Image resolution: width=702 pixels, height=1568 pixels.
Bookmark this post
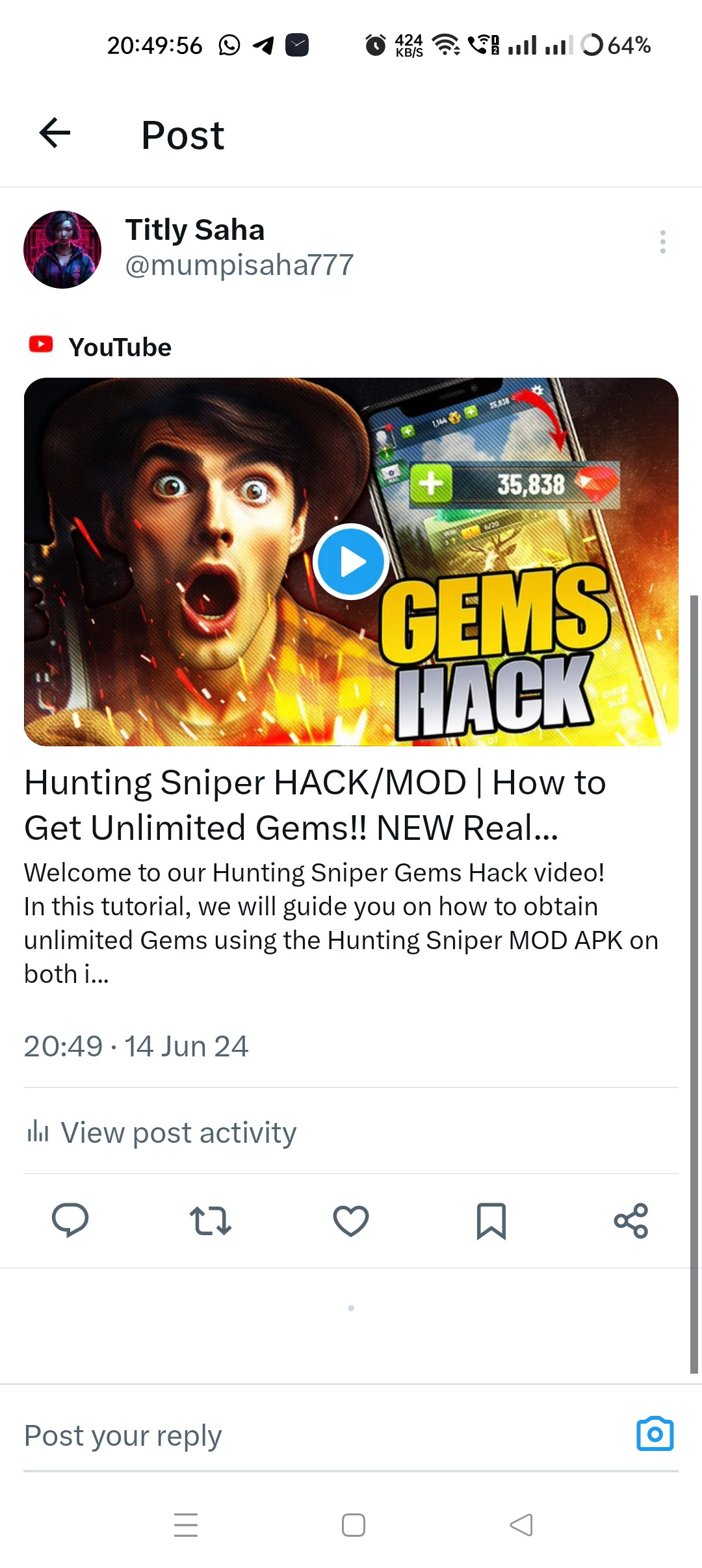coord(491,1221)
